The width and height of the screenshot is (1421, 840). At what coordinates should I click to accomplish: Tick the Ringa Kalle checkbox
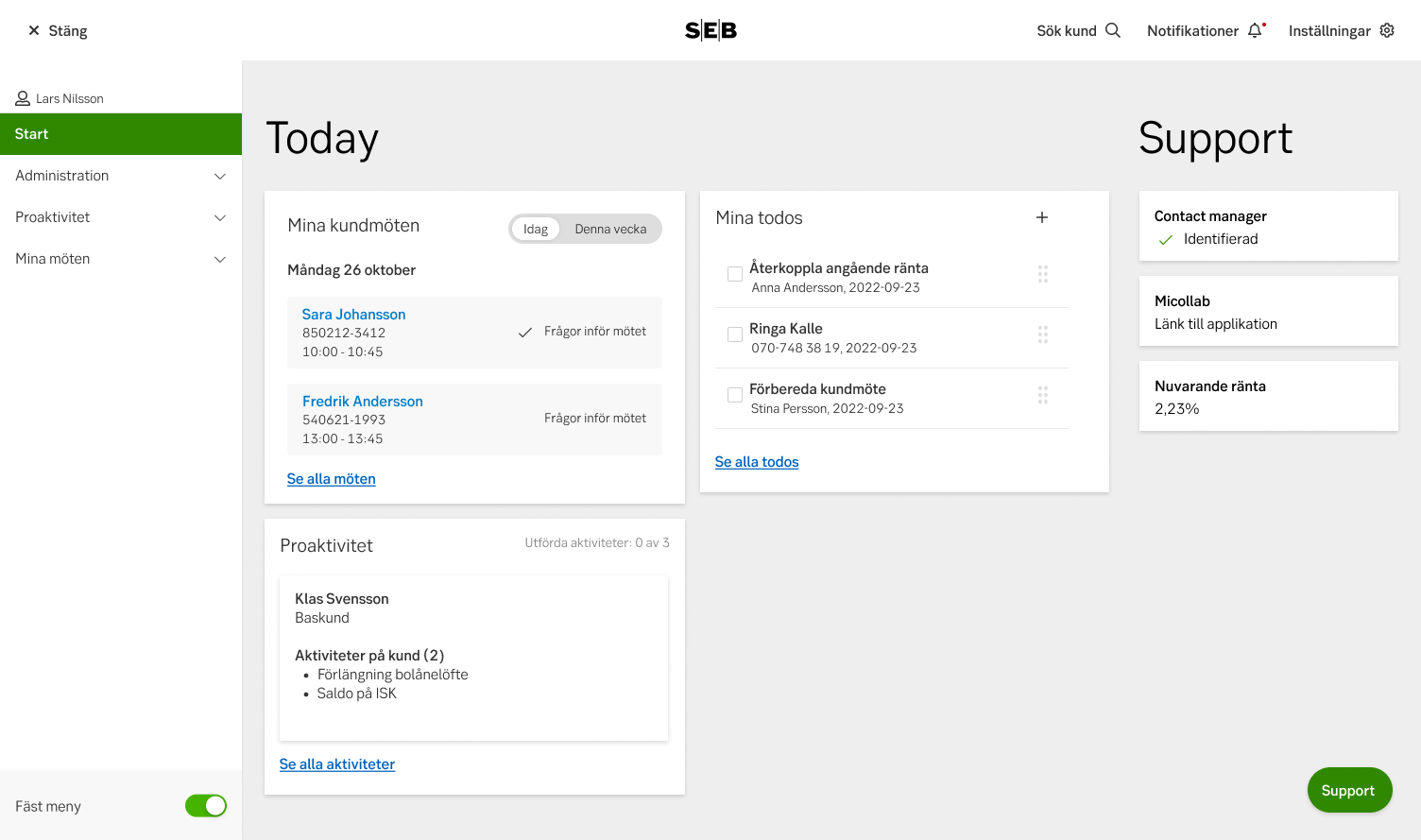pyautogui.click(x=735, y=334)
